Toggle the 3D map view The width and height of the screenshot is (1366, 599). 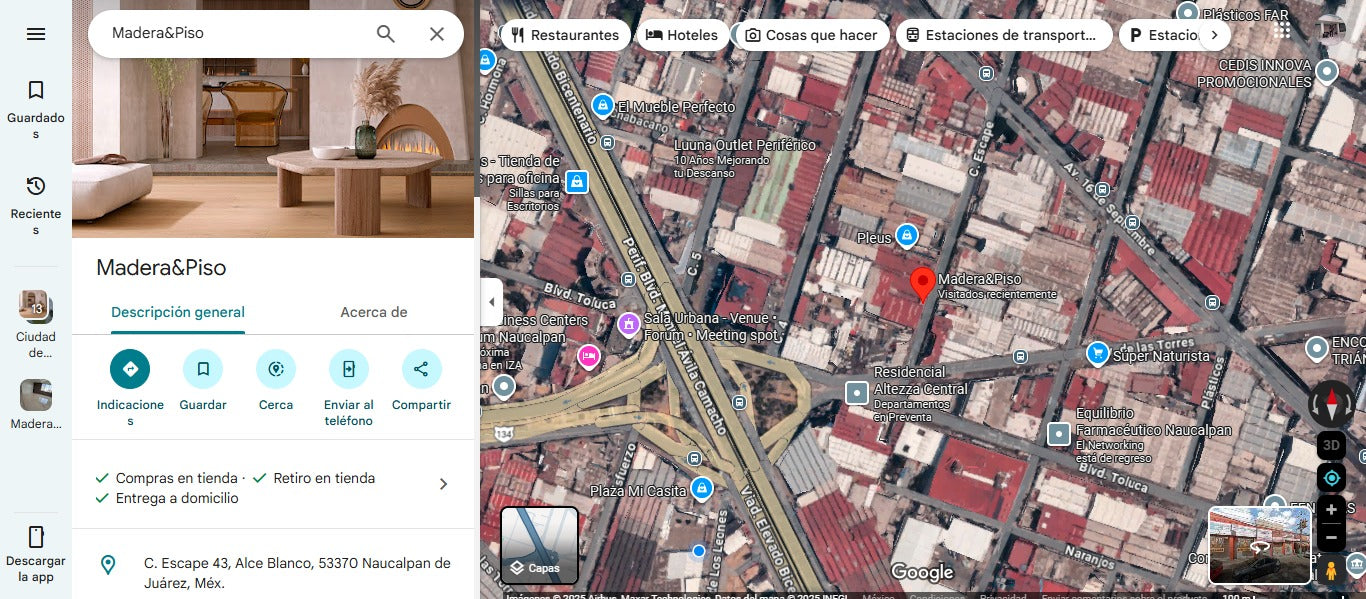1331,445
